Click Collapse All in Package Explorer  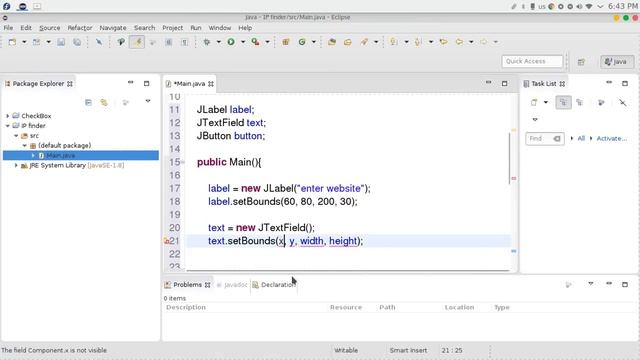(x=88, y=102)
